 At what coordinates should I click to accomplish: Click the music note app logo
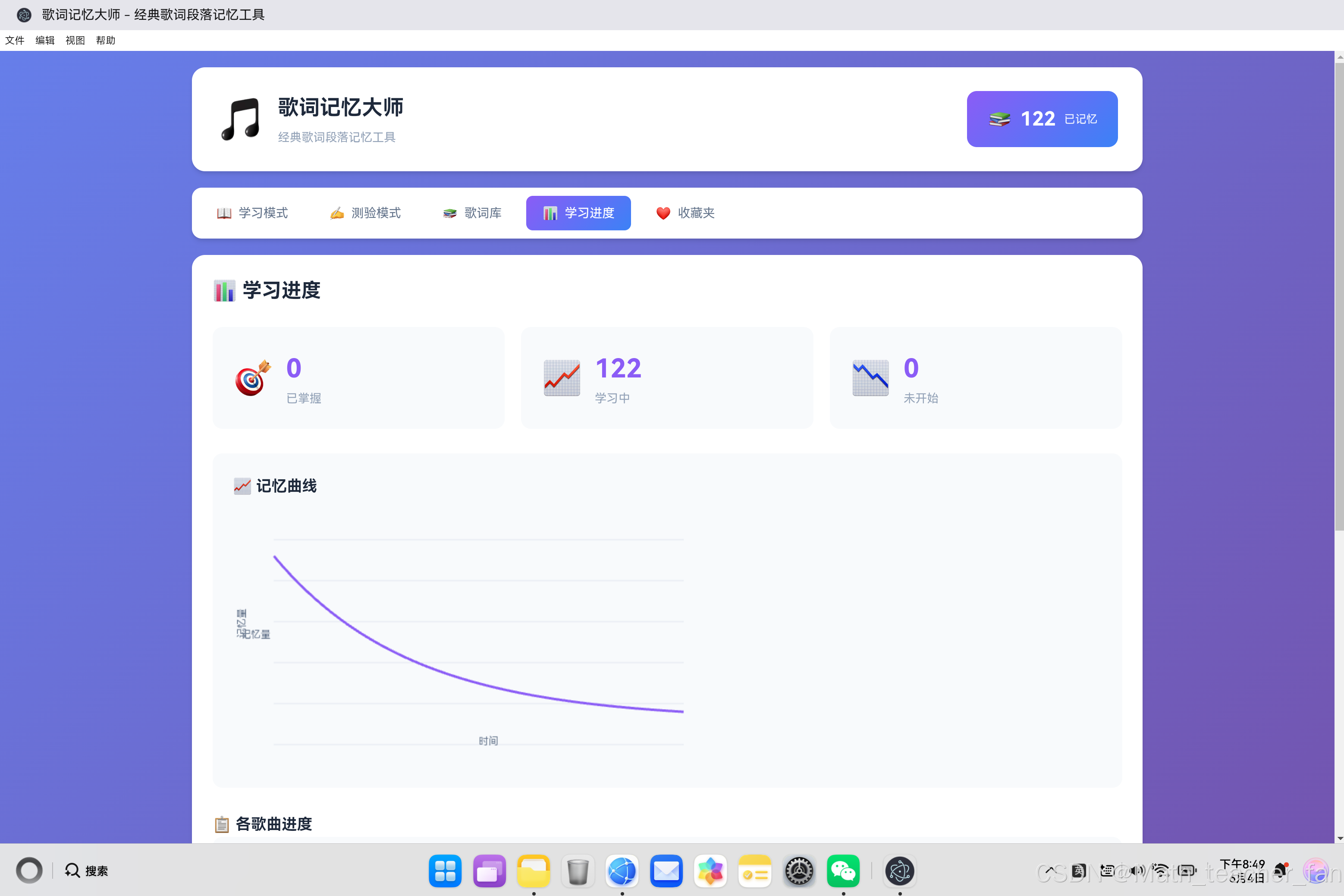(x=241, y=119)
